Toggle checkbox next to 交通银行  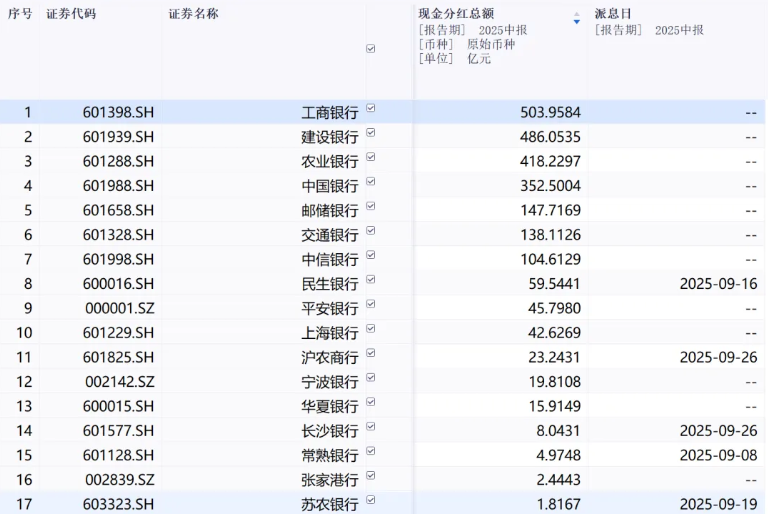point(371,231)
